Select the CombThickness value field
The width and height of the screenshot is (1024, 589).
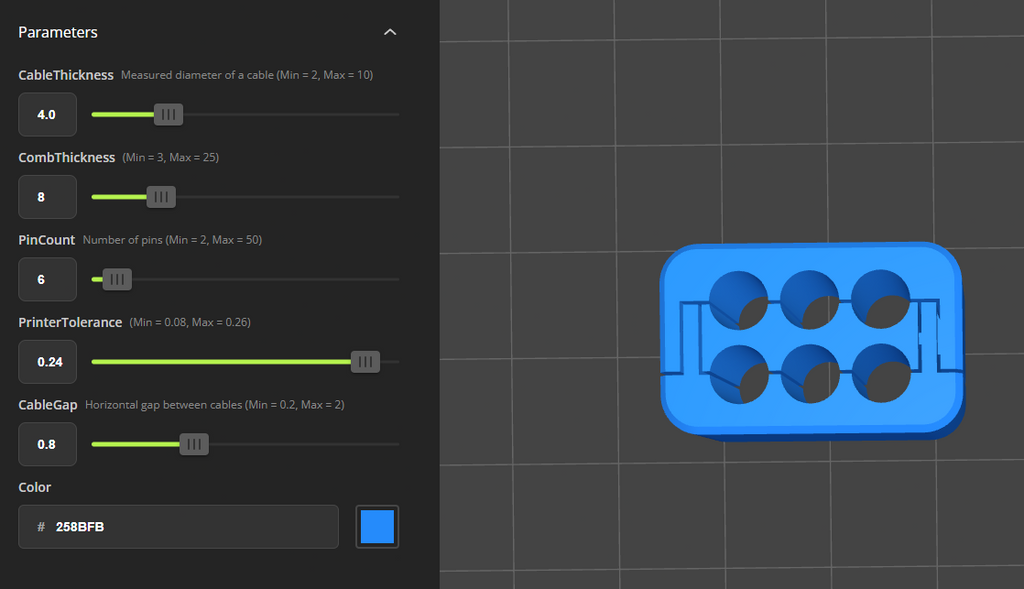(x=47, y=197)
